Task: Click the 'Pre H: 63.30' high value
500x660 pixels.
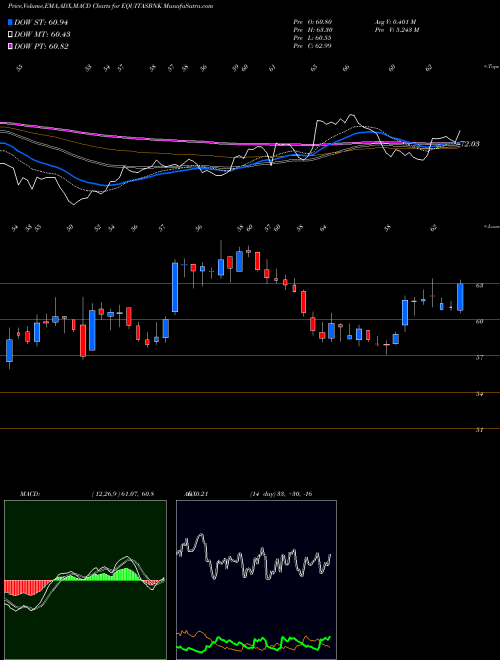Action: (x=312, y=30)
